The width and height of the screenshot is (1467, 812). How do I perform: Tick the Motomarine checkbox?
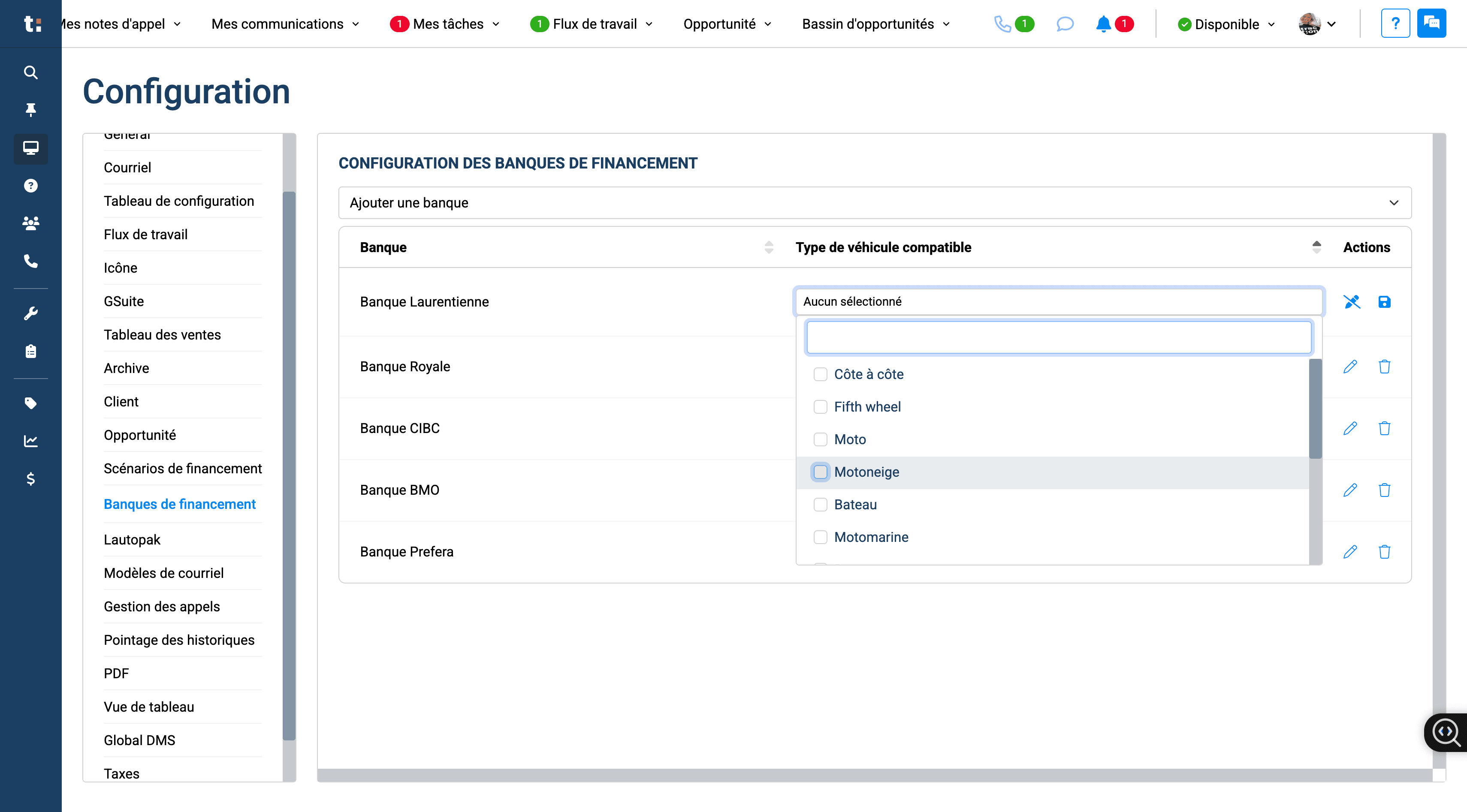[x=820, y=537]
